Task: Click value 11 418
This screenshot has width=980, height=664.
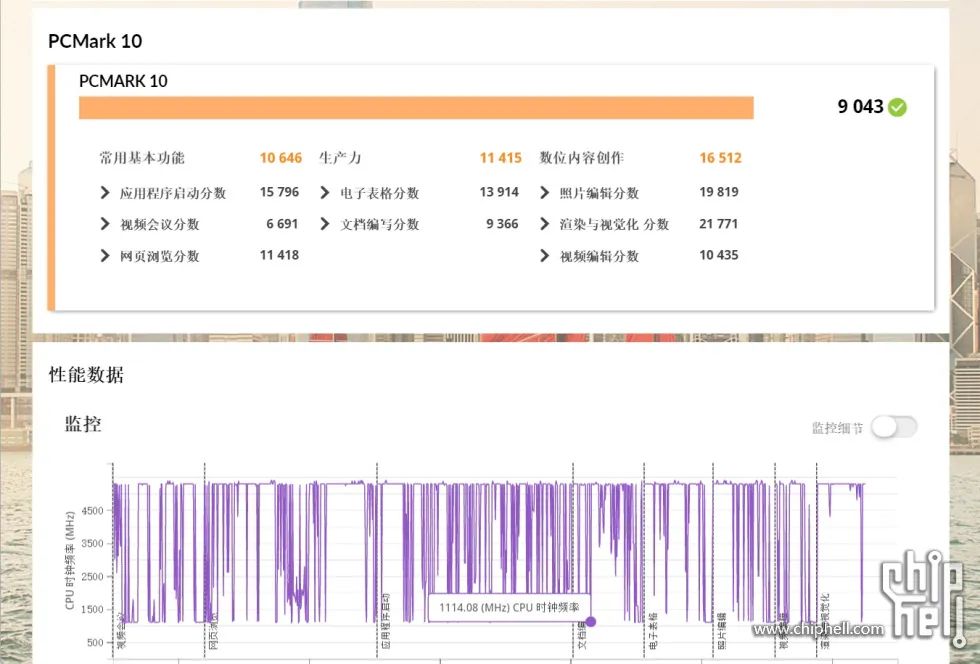Action: pos(279,255)
